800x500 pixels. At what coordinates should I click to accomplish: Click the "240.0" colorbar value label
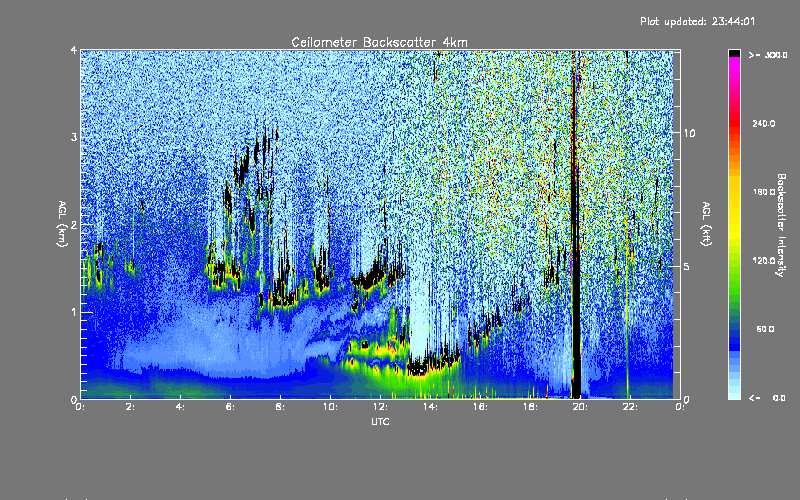pos(764,123)
